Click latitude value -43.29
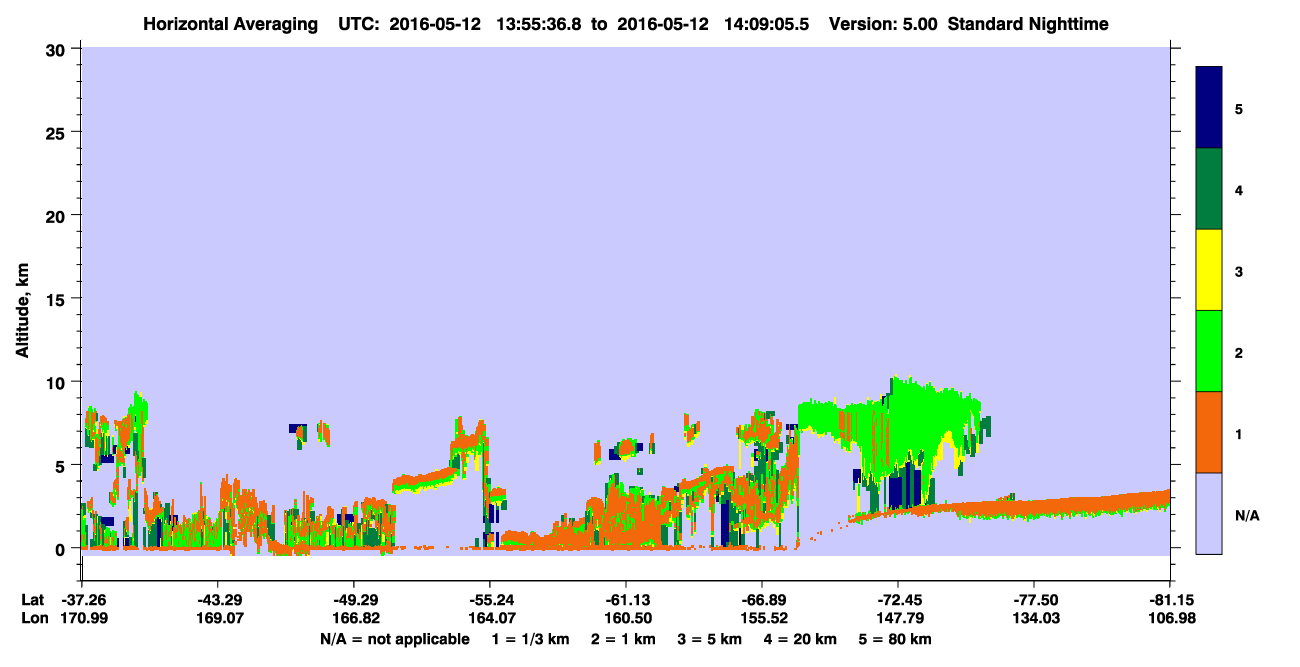The height and width of the screenshot is (667, 1300). tap(217, 599)
